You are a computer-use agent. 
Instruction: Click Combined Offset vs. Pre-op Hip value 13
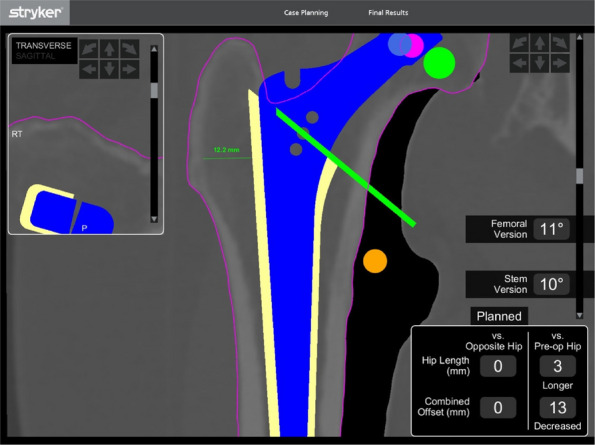(557, 408)
